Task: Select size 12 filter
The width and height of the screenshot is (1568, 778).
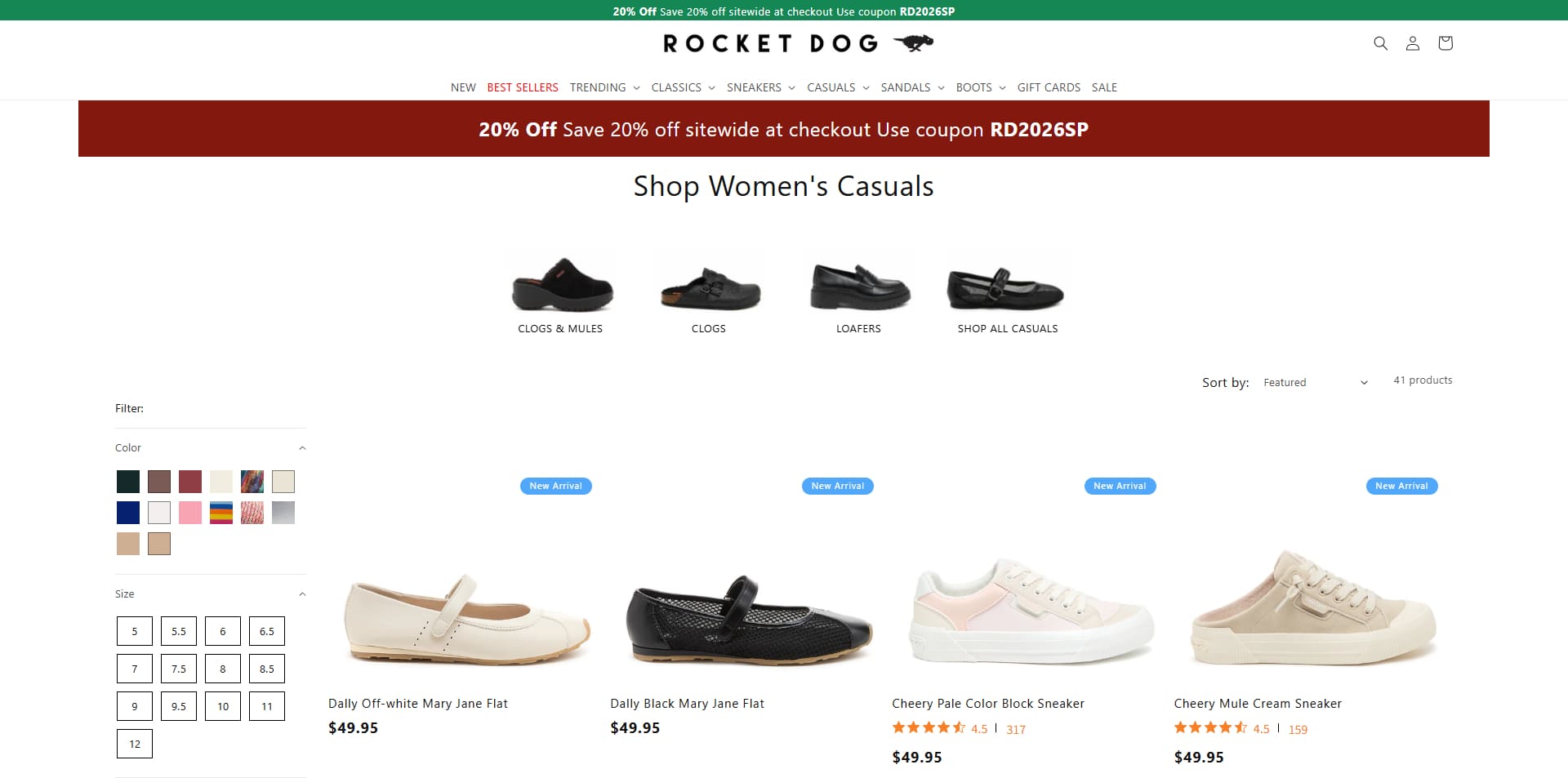Action: pos(134,743)
